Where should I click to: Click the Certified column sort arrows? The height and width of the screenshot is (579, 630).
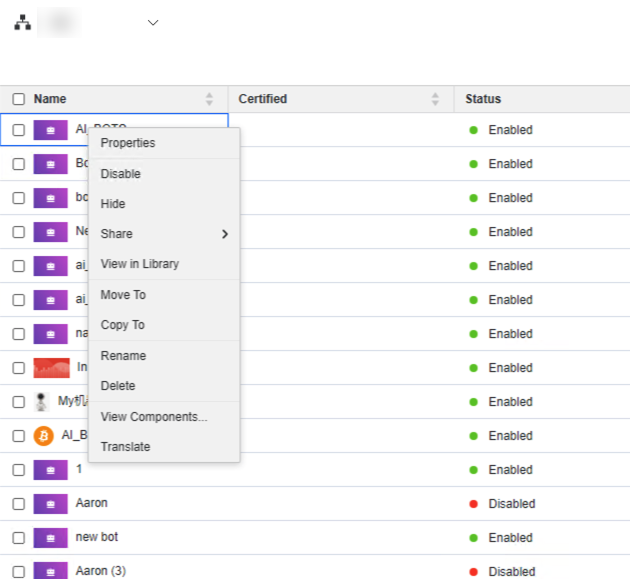(435, 99)
